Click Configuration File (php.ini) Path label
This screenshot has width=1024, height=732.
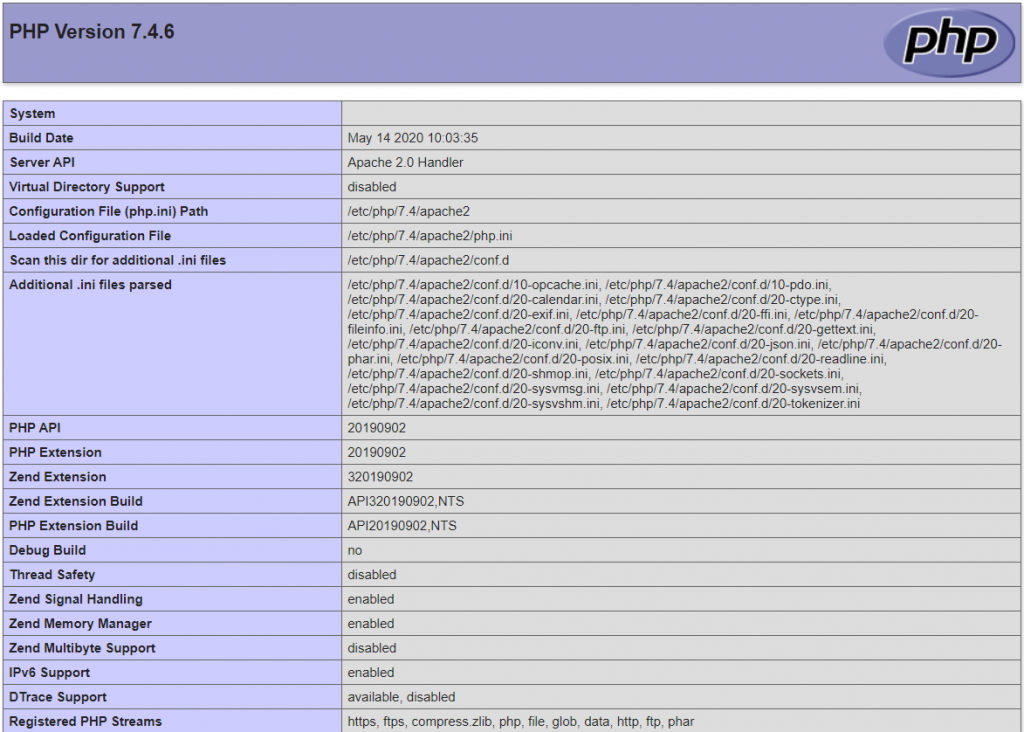tap(108, 212)
